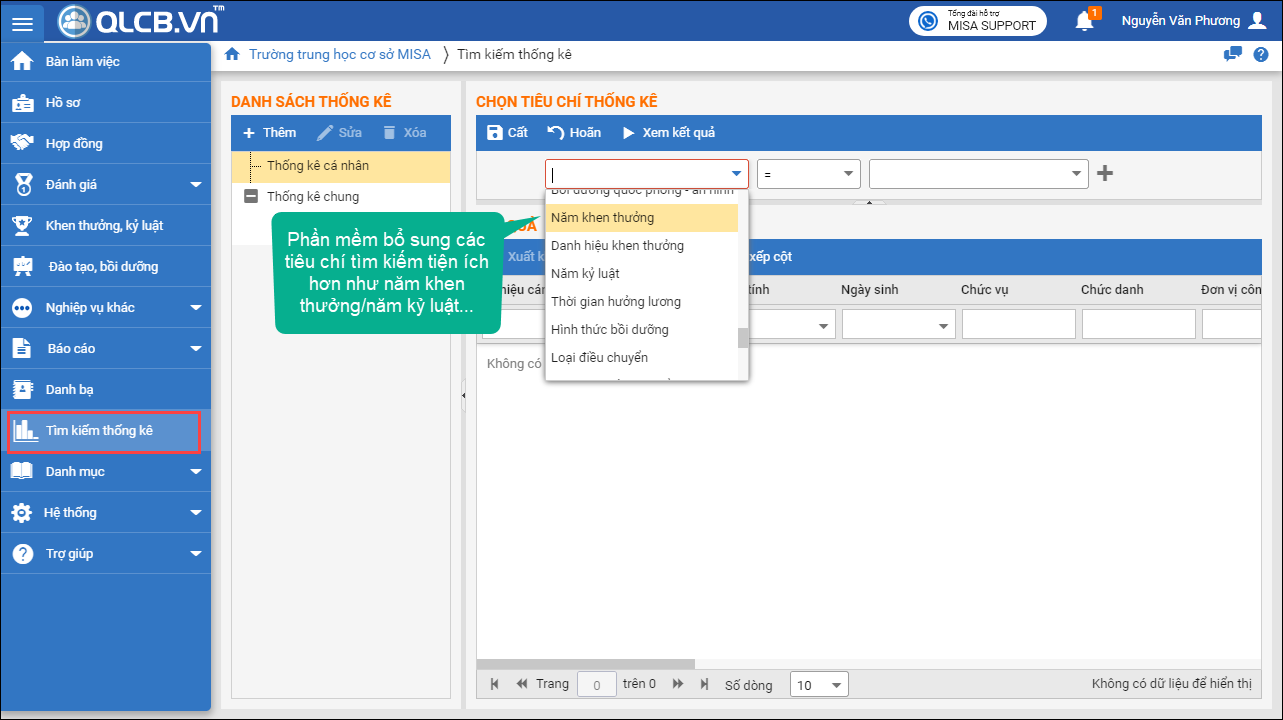Viewport: 1283px width, 720px height.
Task: Open the notification bell
Action: tap(1084, 20)
